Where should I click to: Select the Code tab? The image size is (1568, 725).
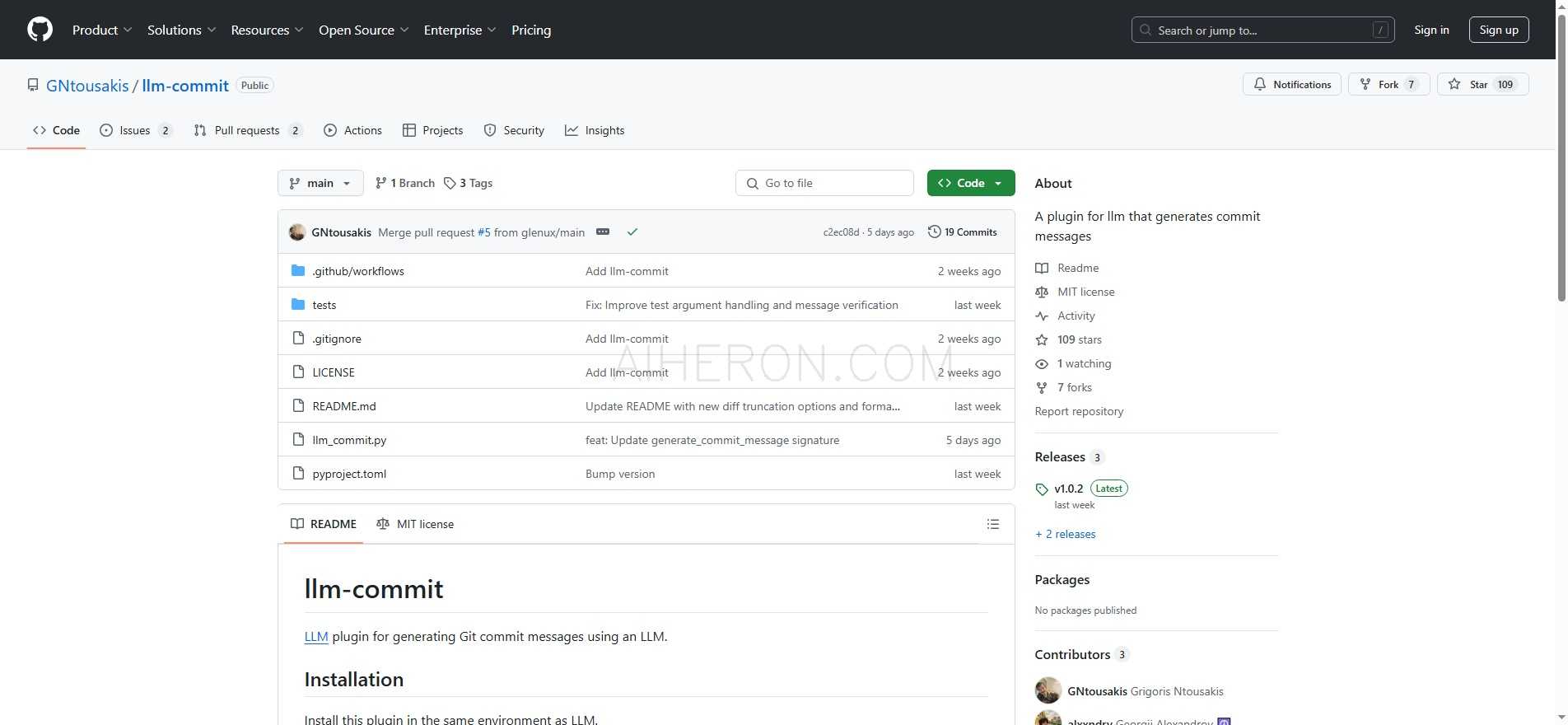[56, 130]
